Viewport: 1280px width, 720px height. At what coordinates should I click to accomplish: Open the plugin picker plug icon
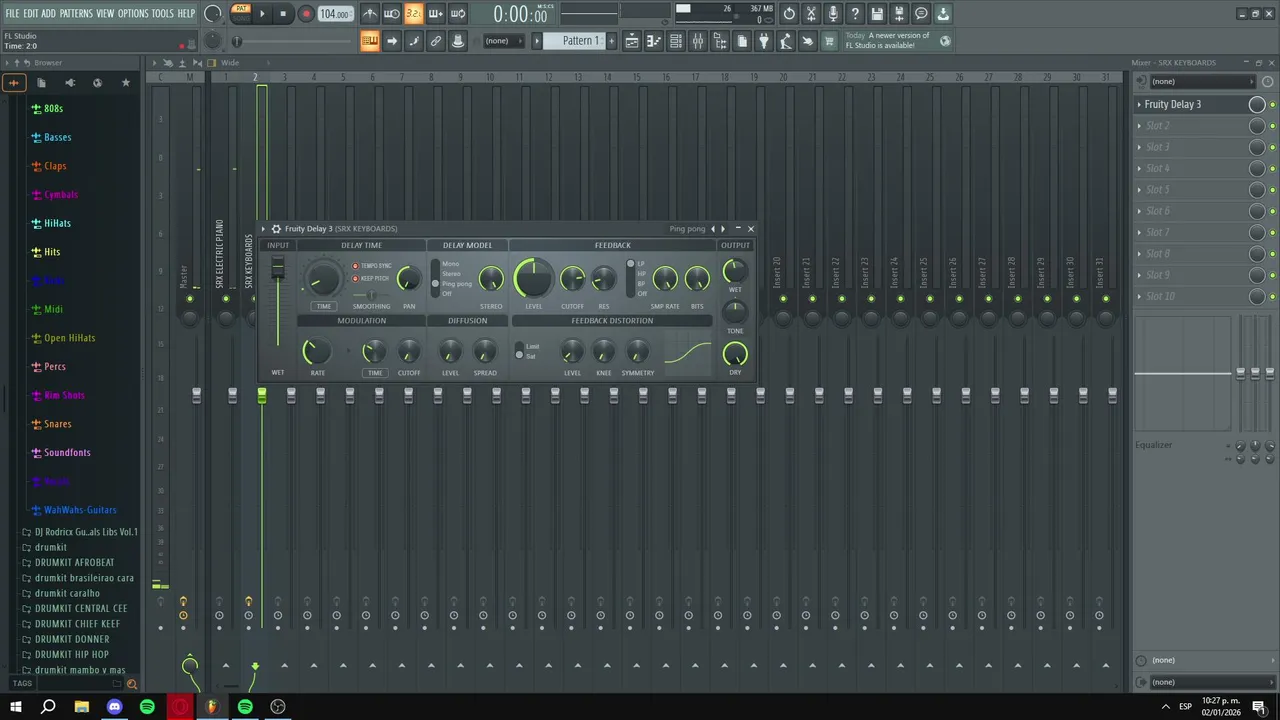[764, 41]
